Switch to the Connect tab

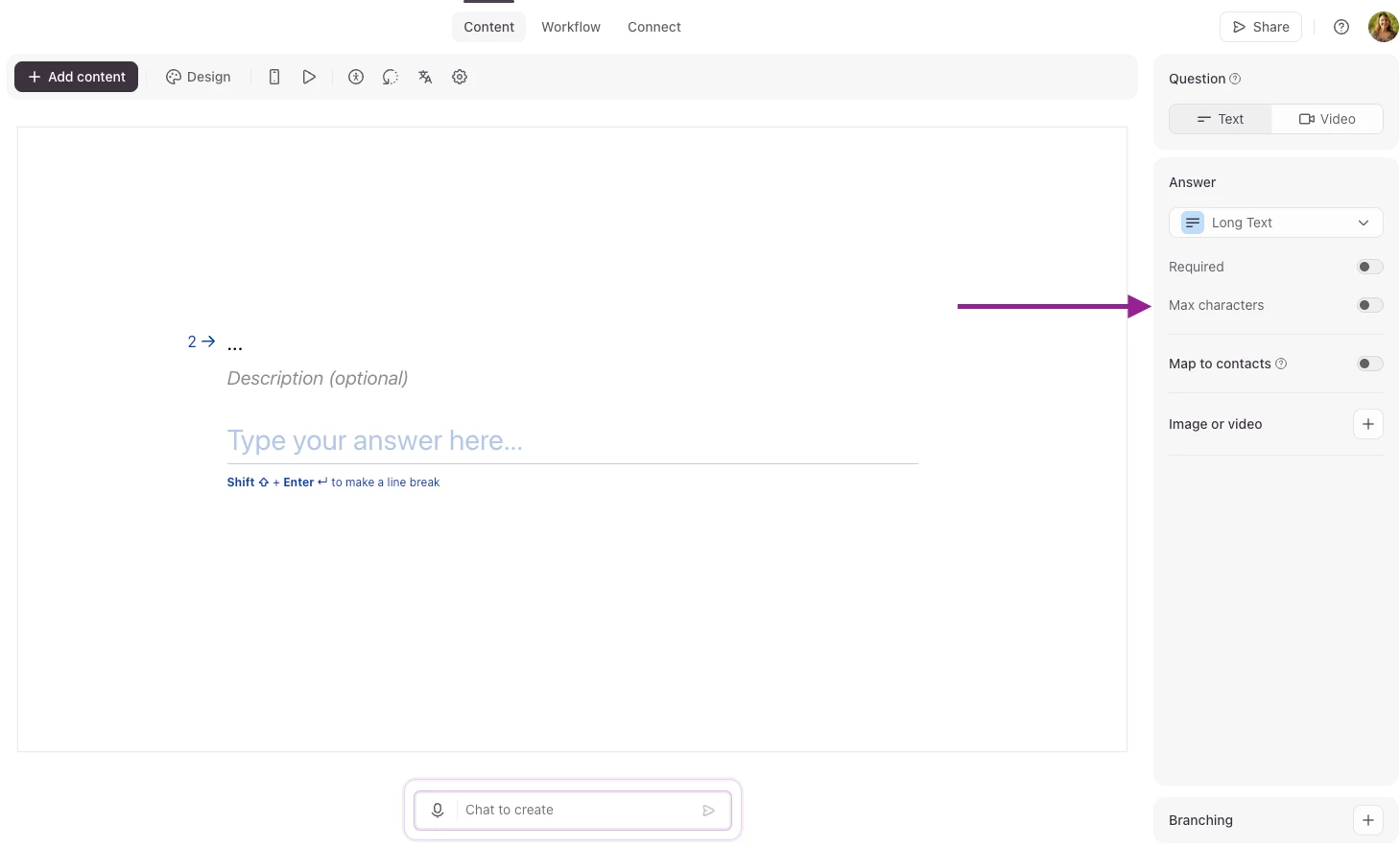(654, 27)
